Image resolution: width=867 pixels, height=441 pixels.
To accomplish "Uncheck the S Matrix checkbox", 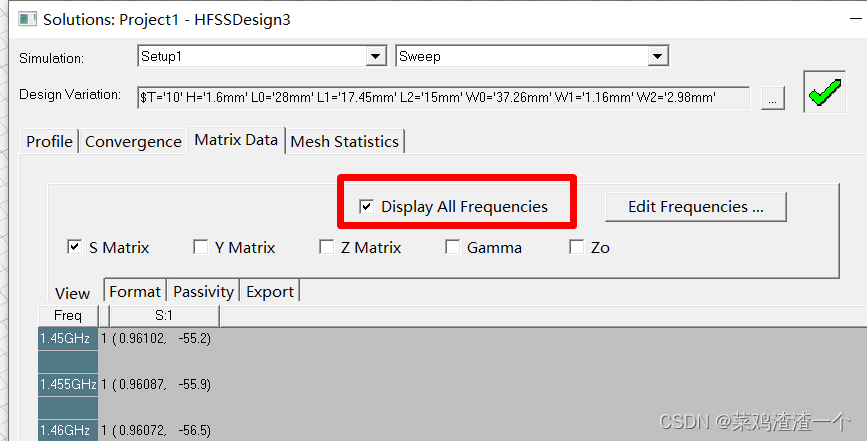I will click(74, 247).
